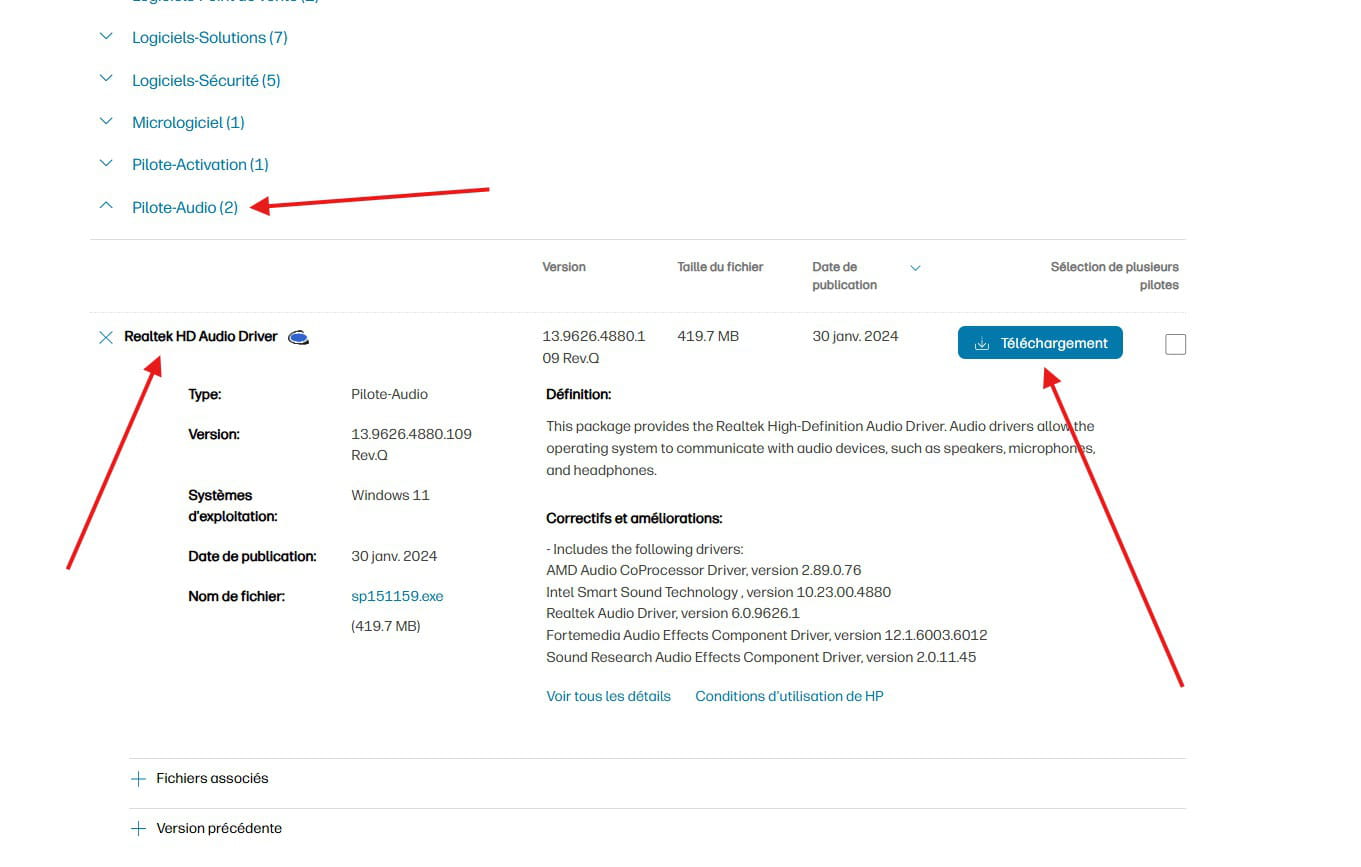Click the Taille du fichier column header
This screenshot has width=1361, height=867.
pyautogui.click(x=720, y=267)
